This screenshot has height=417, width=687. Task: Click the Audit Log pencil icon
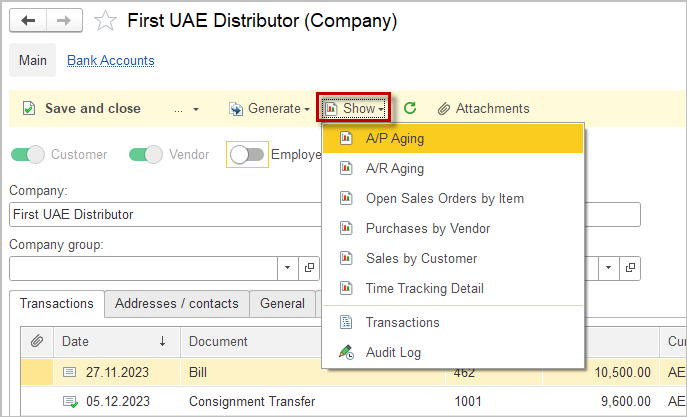point(346,352)
